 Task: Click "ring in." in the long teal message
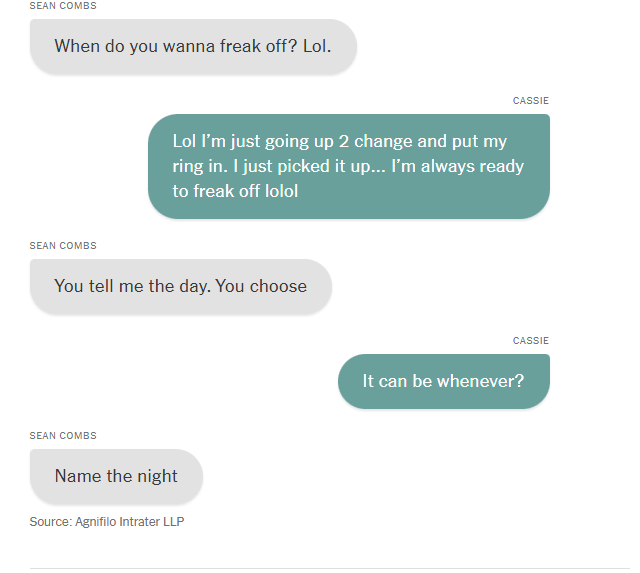pos(200,166)
